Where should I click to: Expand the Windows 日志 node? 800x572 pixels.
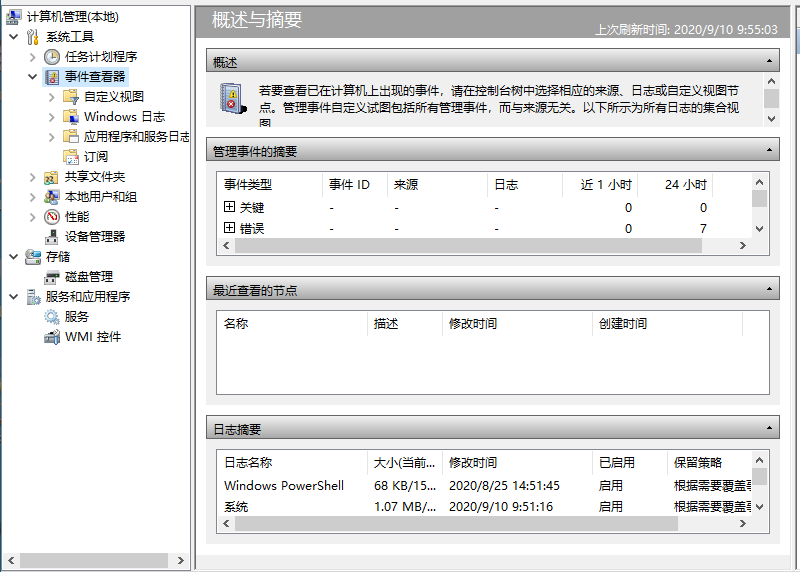click(52, 117)
